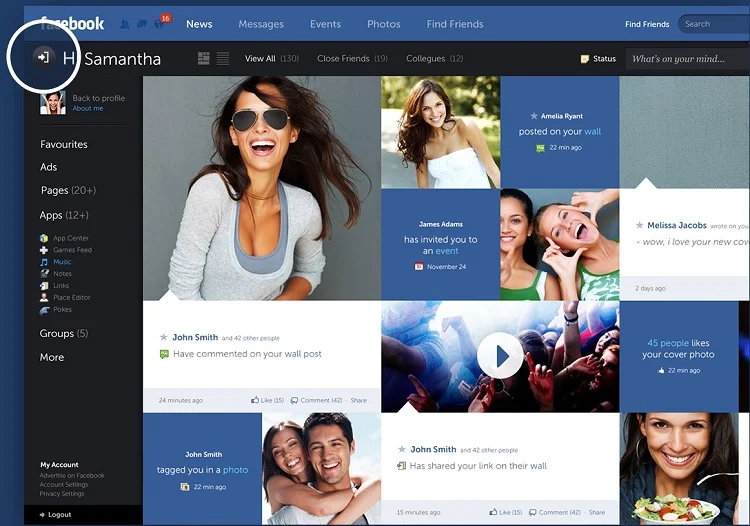The image size is (750, 526).
Task: Open photo of woman in white dress
Action: pyautogui.click(x=441, y=132)
